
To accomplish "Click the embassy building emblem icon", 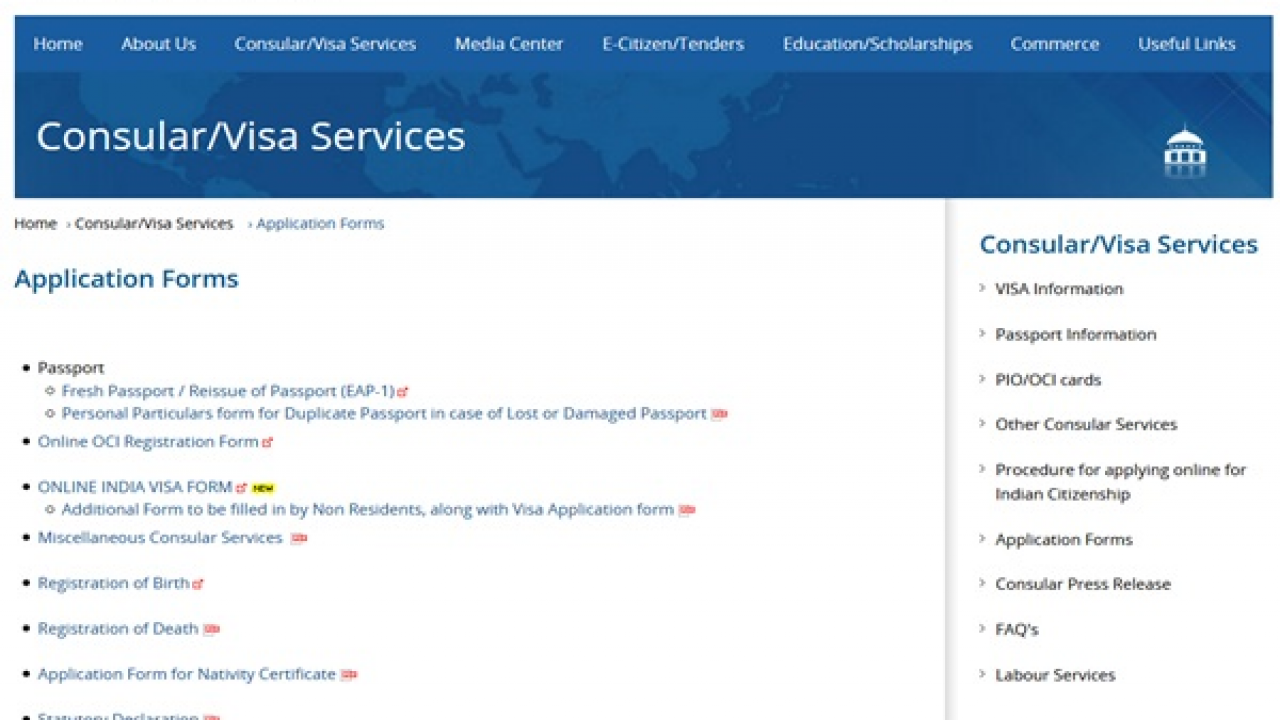I will point(1184,152).
